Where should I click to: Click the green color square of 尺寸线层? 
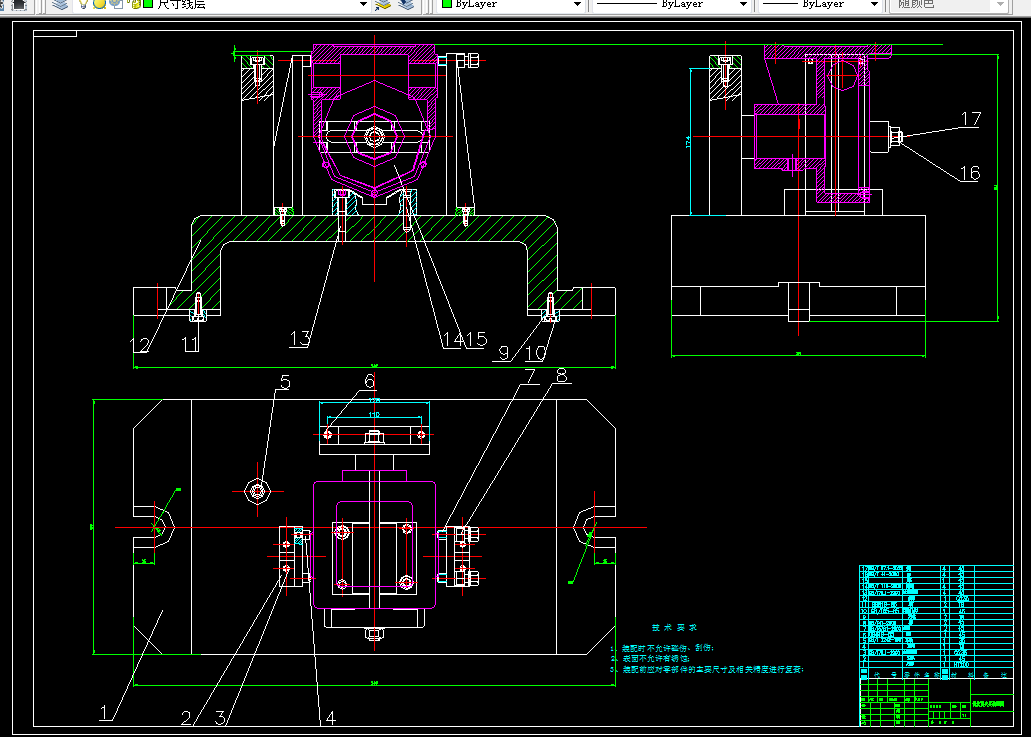tap(148, 4)
